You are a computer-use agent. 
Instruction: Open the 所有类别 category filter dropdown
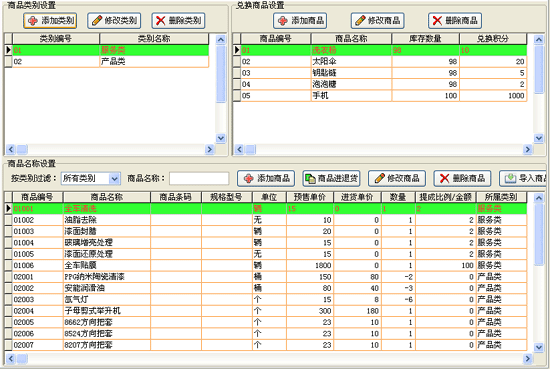point(91,179)
